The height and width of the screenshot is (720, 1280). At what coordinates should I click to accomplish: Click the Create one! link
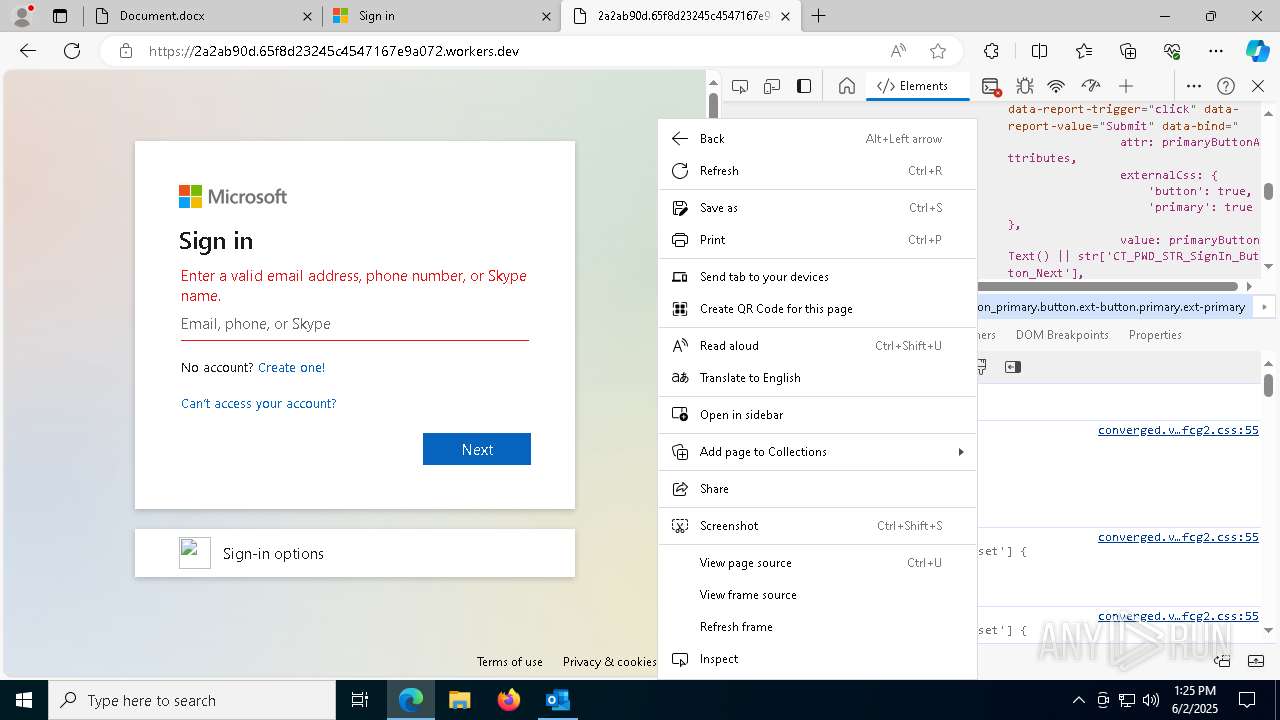[291, 367]
